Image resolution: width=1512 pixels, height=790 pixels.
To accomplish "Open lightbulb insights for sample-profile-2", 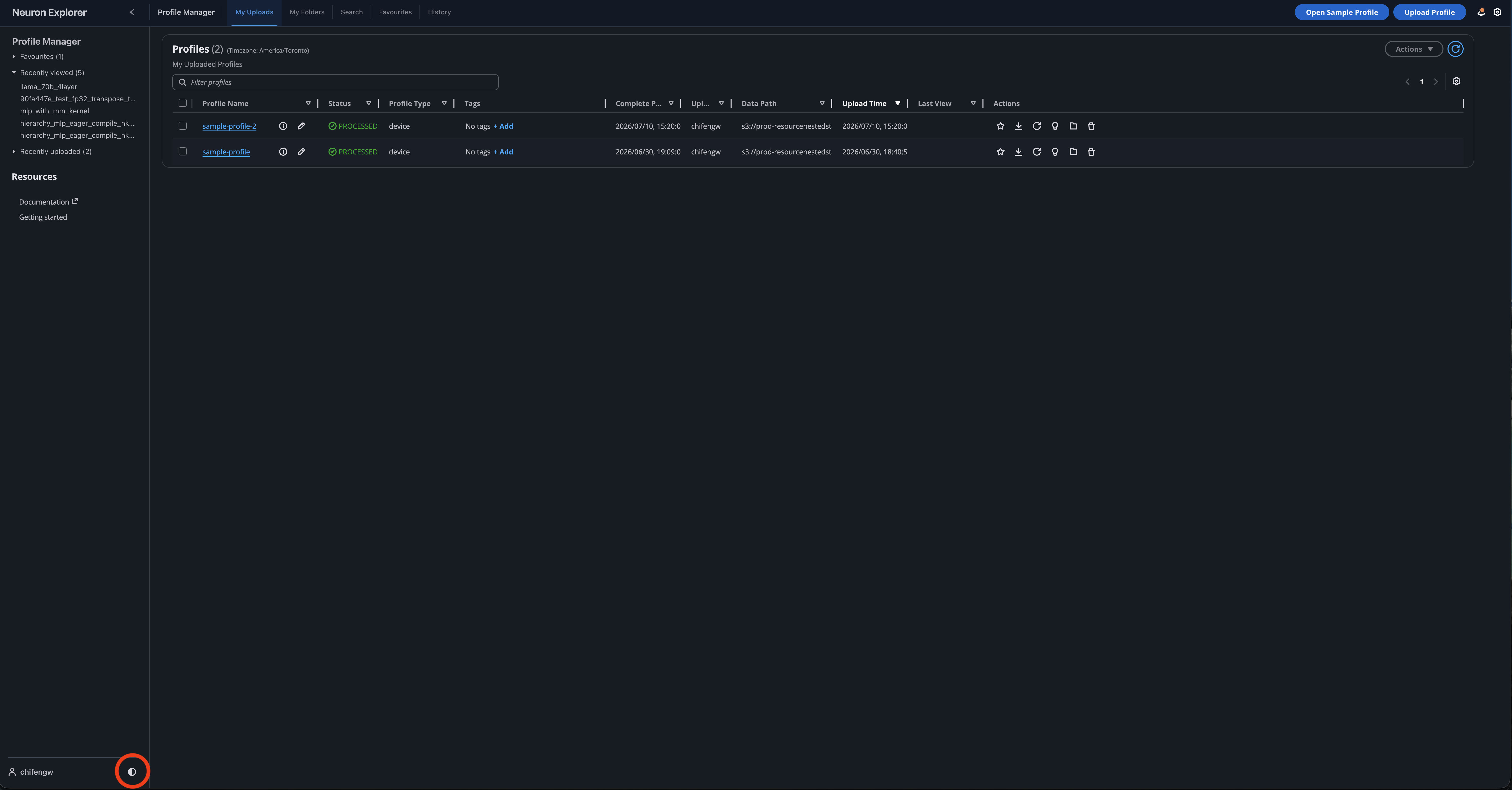I will pos(1055,126).
